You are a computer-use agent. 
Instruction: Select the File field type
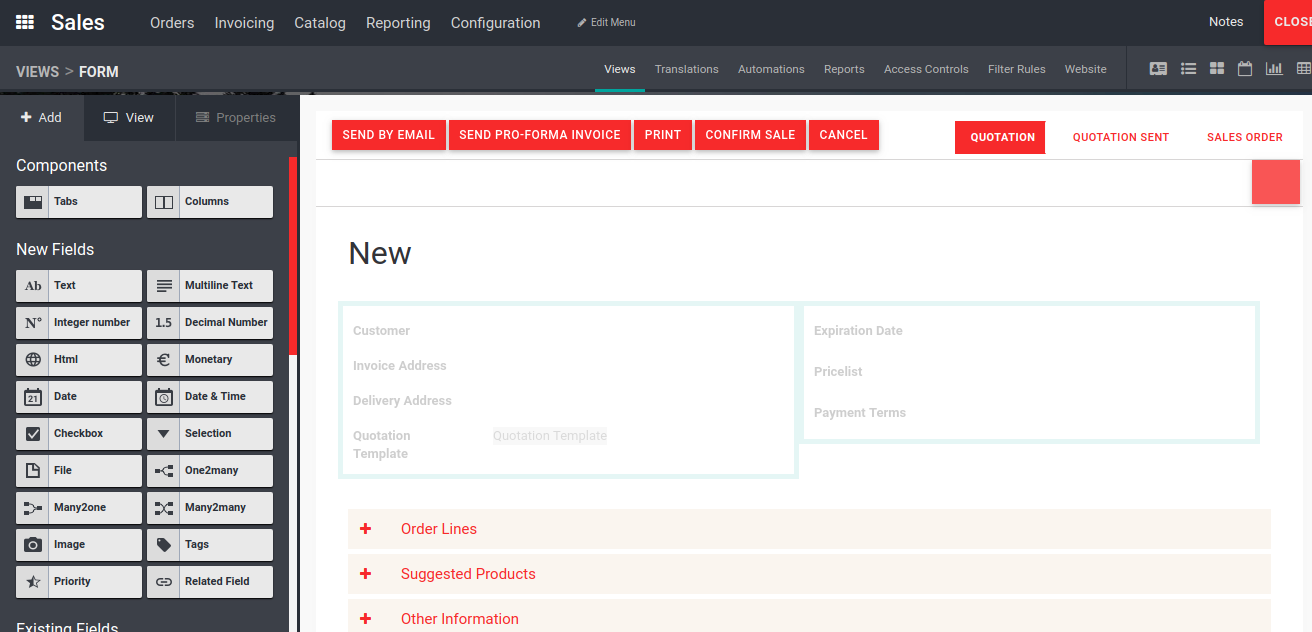coord(79,471)
